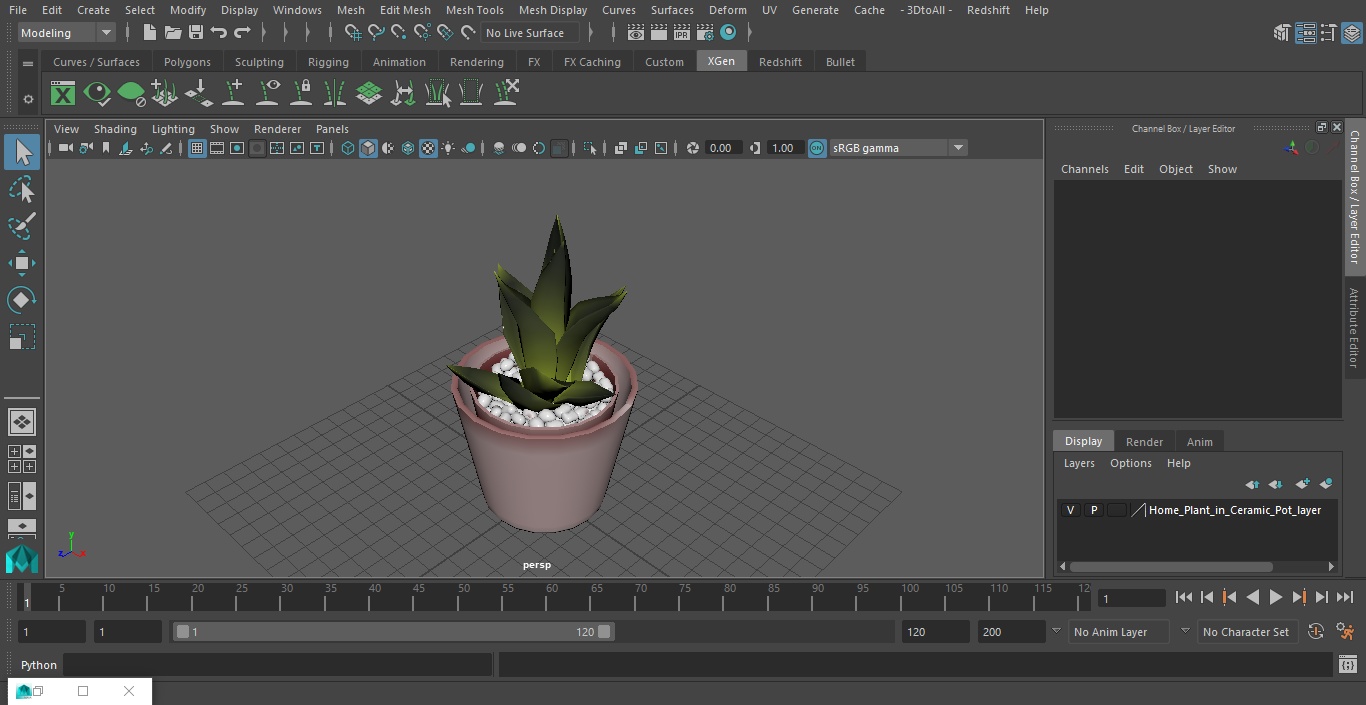Screen dimensions: 1366x705
Task: Open the viewport Shading menu
Action: coord(115,129)
